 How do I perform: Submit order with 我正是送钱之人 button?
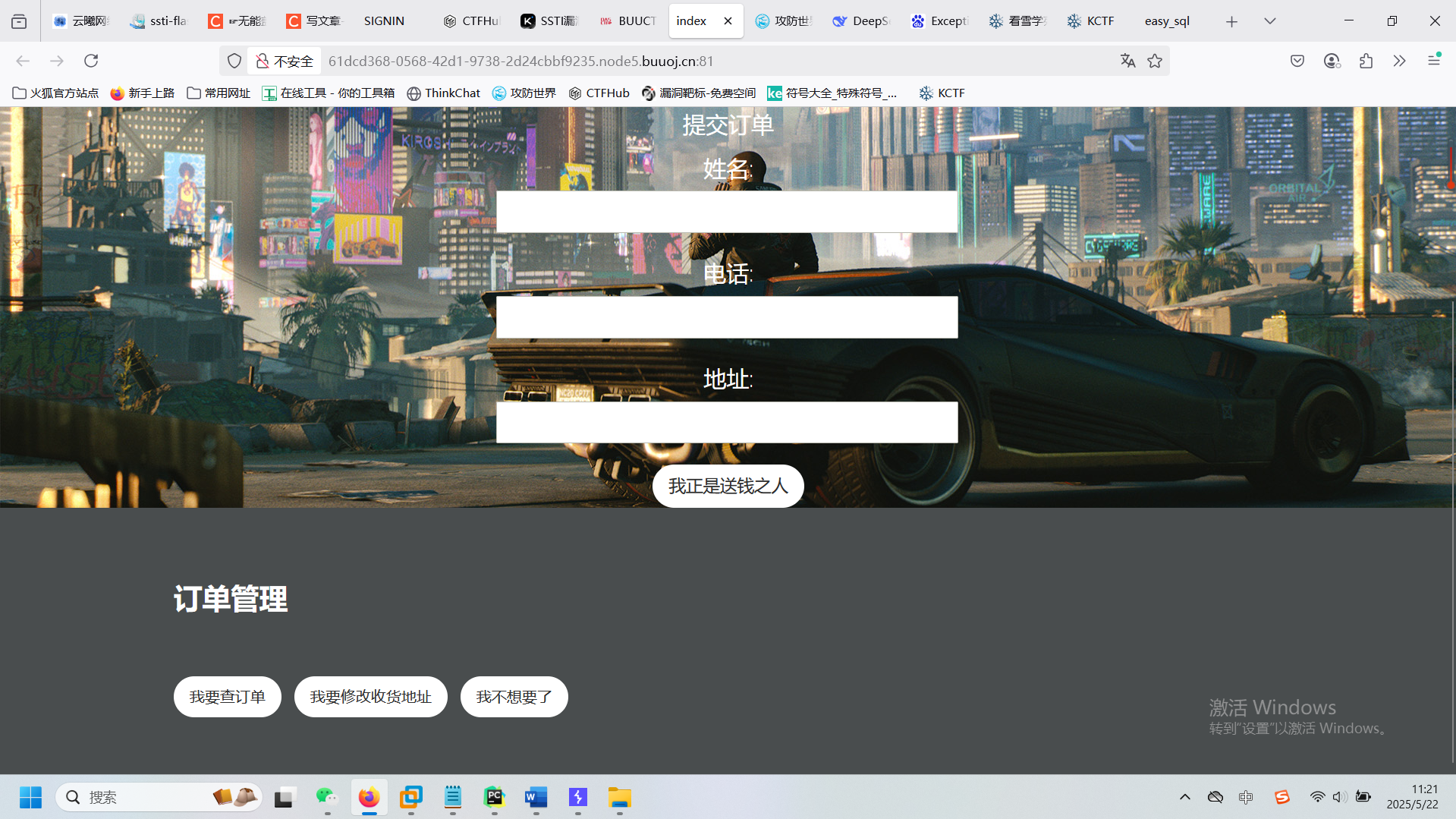coord(728,486)
